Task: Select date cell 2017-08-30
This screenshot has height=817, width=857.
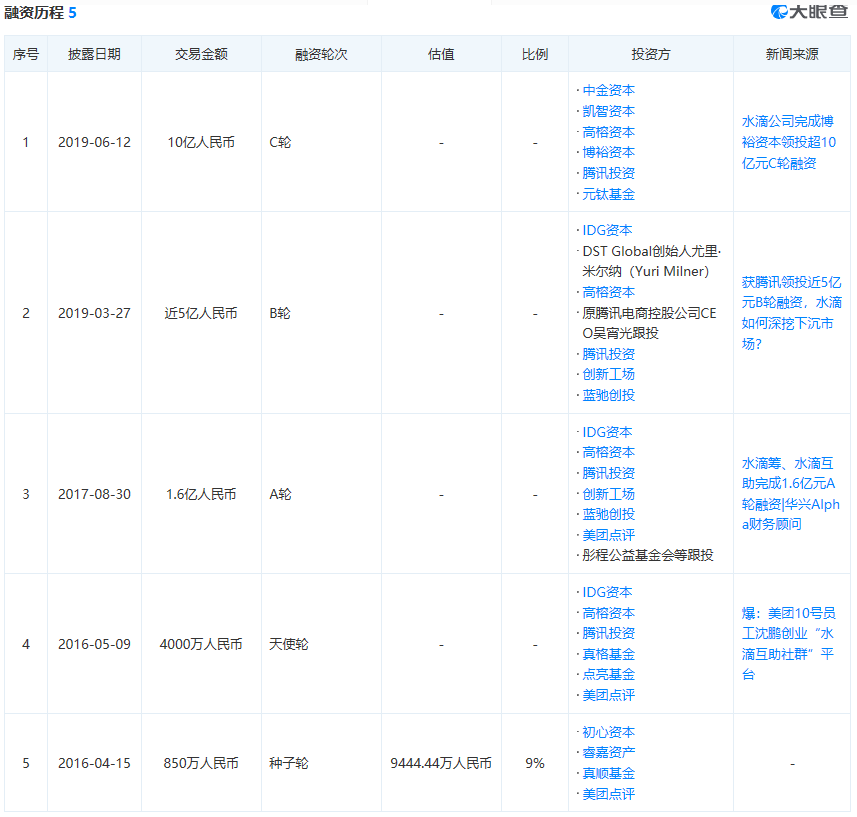Action: pyautogui.click(x=95, y=494)
